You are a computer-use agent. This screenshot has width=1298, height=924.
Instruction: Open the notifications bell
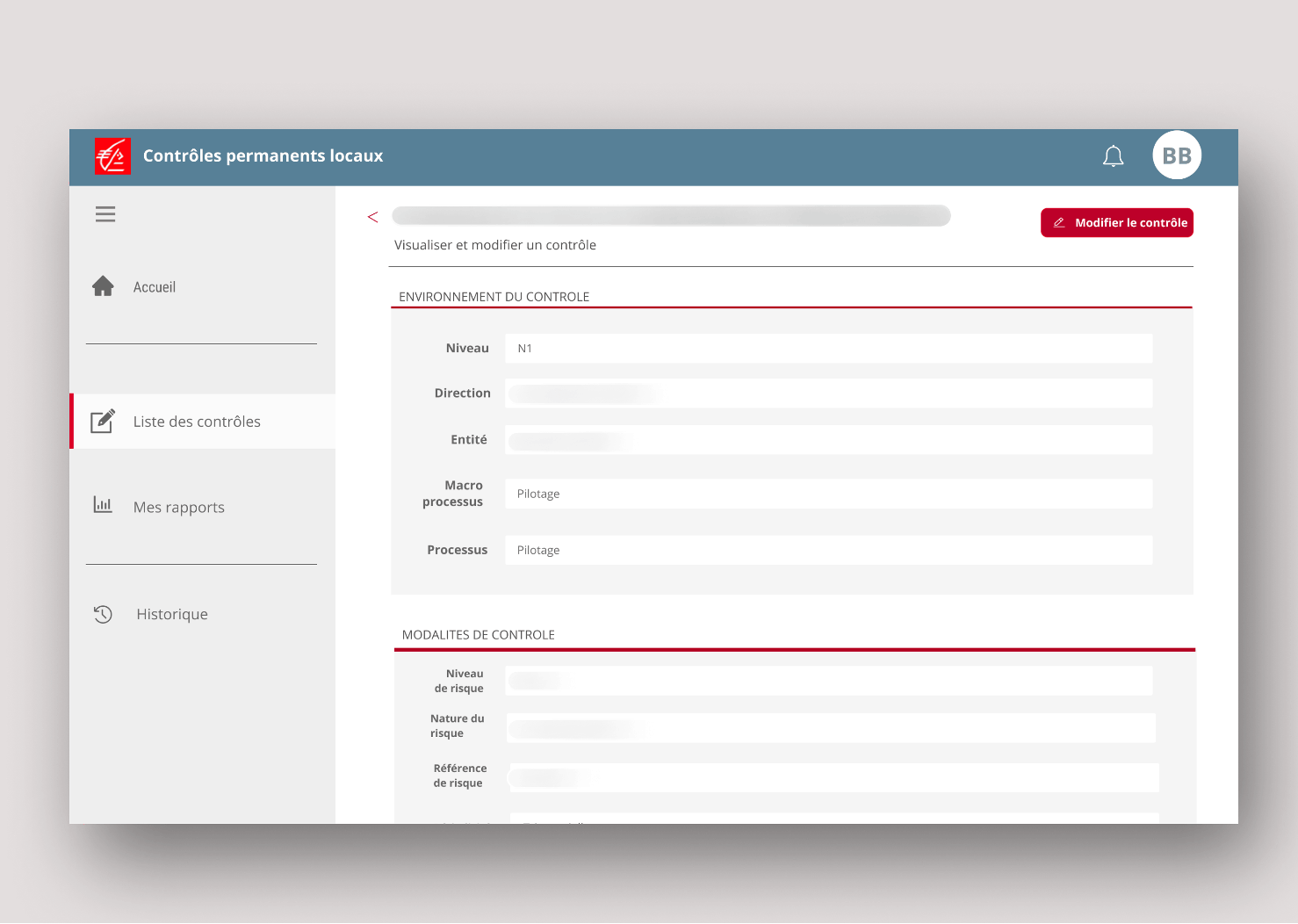(x=1113, y=156)
